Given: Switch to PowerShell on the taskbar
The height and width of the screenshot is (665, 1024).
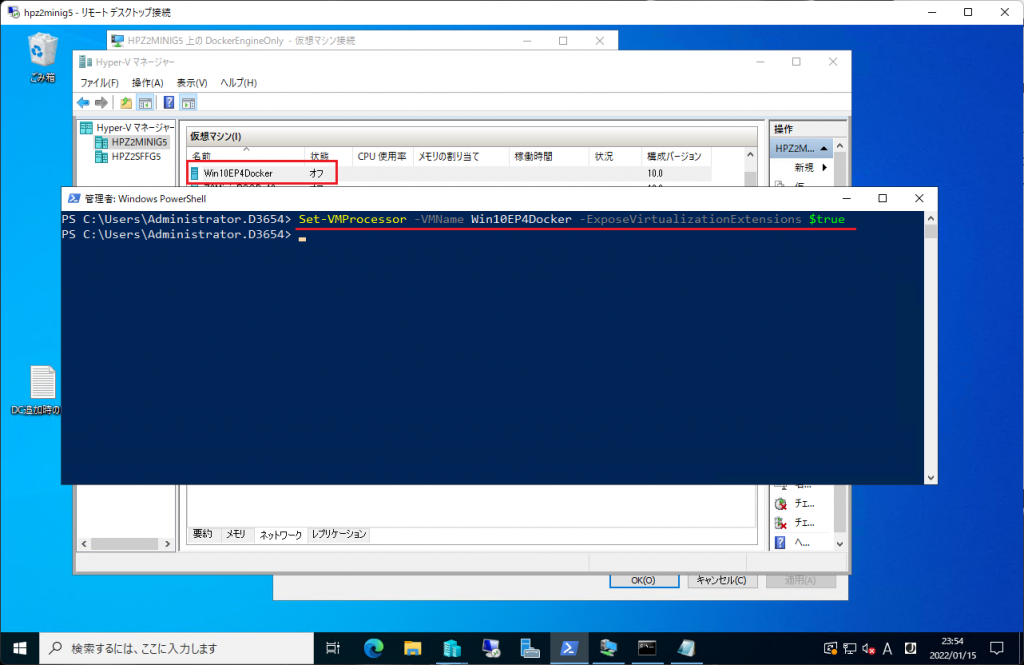Looking at the screenshot, I should pos(569,648).
